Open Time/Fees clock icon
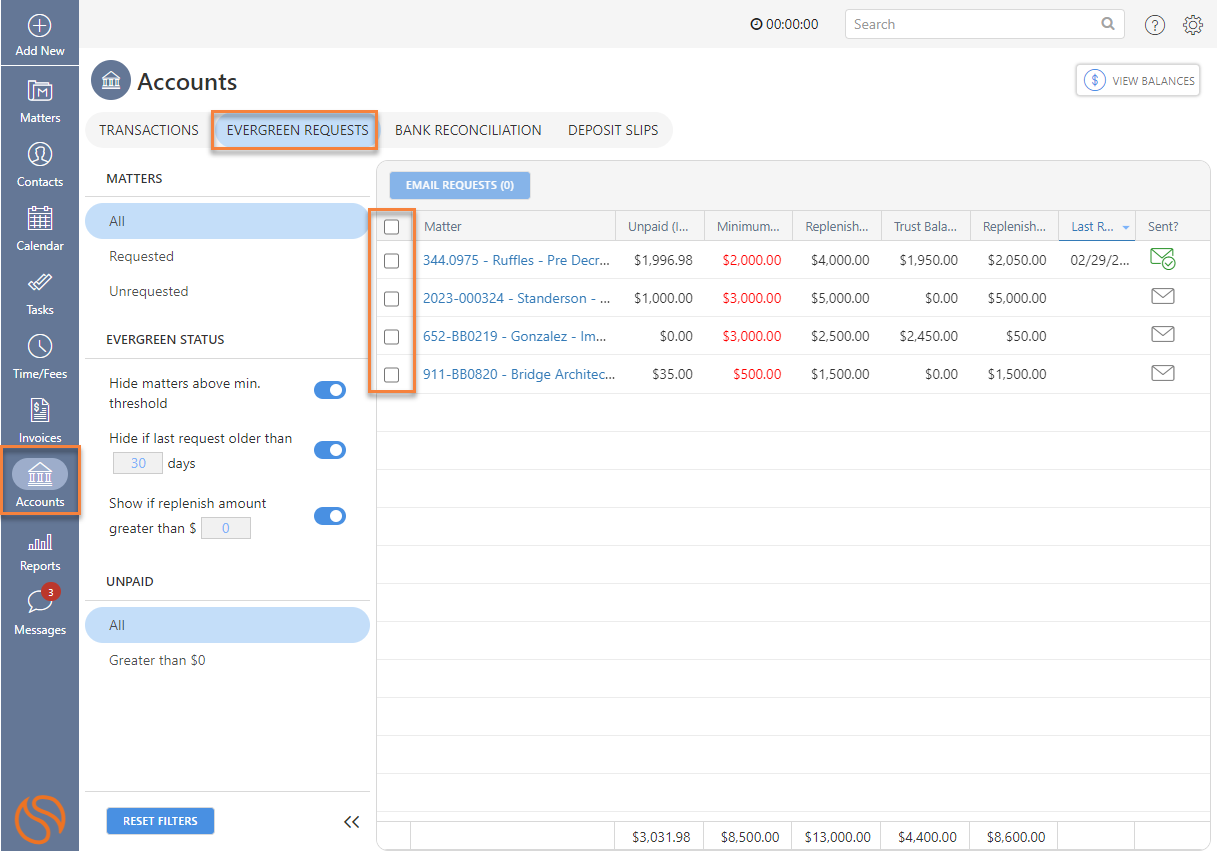The height and width of the screenshot is (851, 1217). tap(40, 347)
